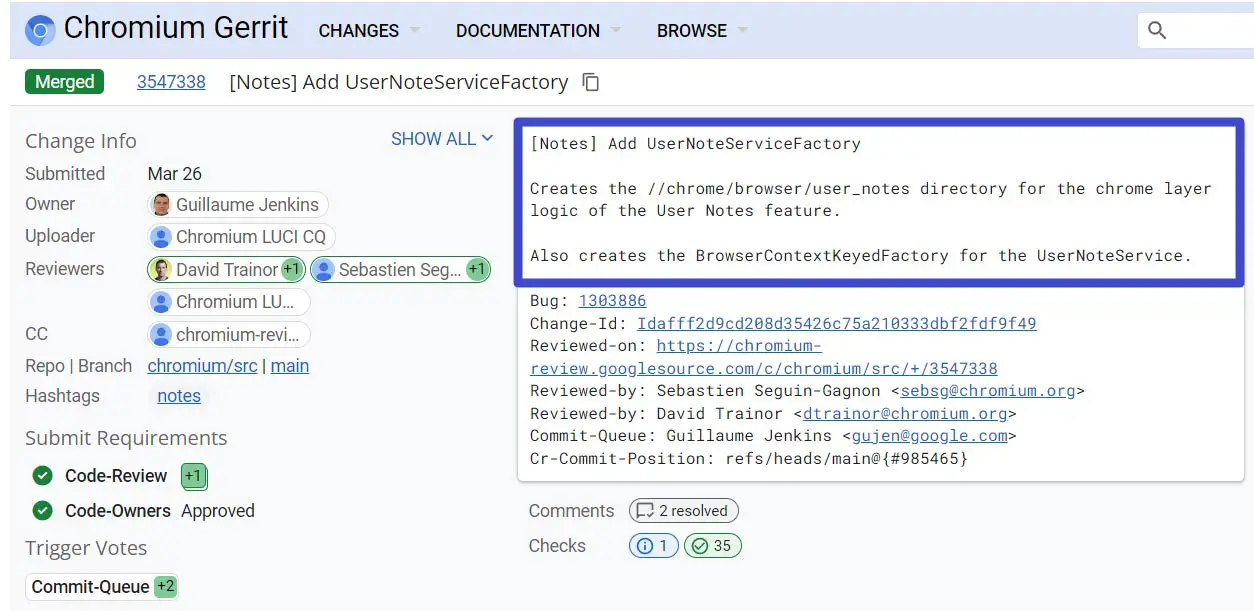This screenshot has height=611, width=1254.
Task: Click Sebastien's +1 vote label
Action: (477, 269)
